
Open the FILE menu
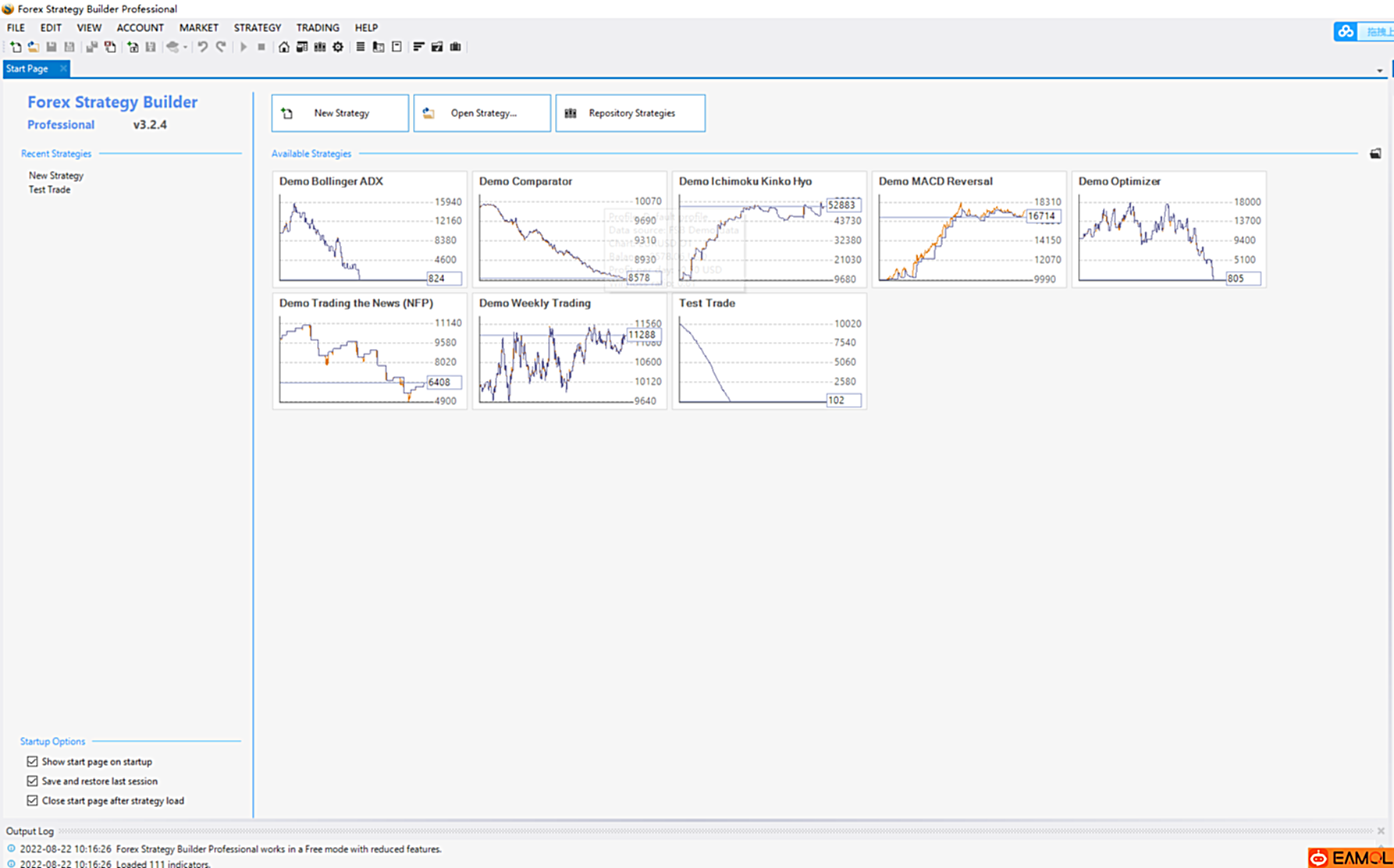click(x=16, y=27)
